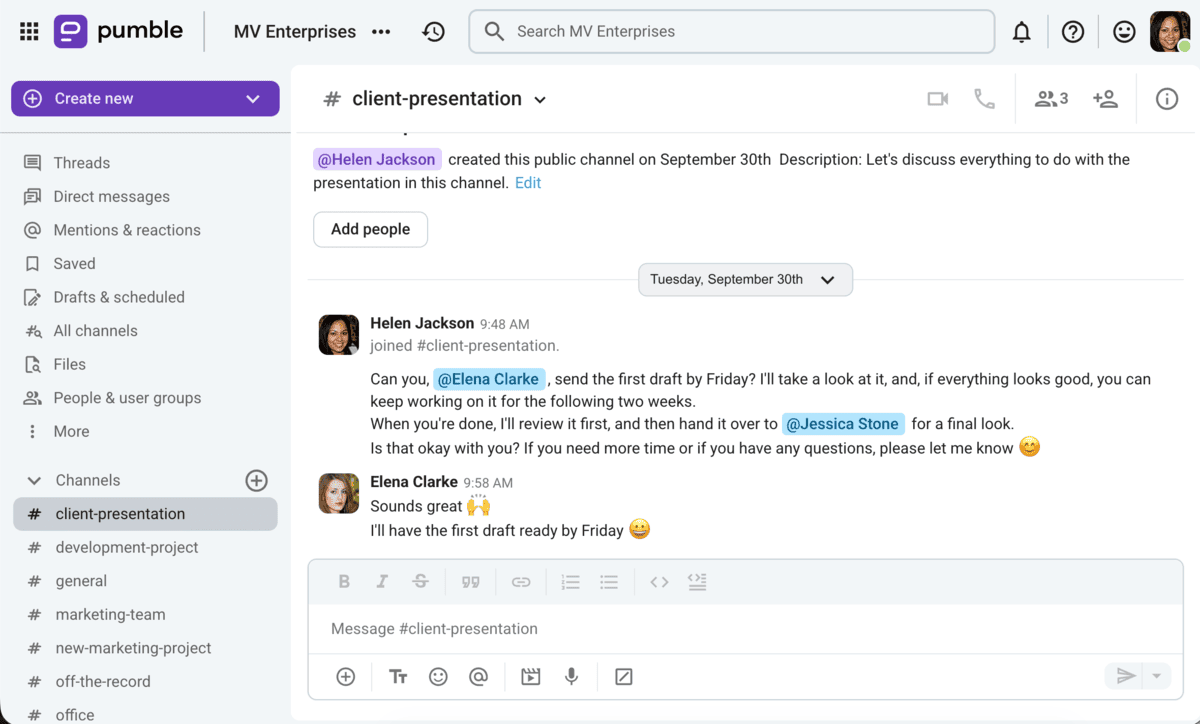Toggle bold text formatting

click(x=344, y=582)
